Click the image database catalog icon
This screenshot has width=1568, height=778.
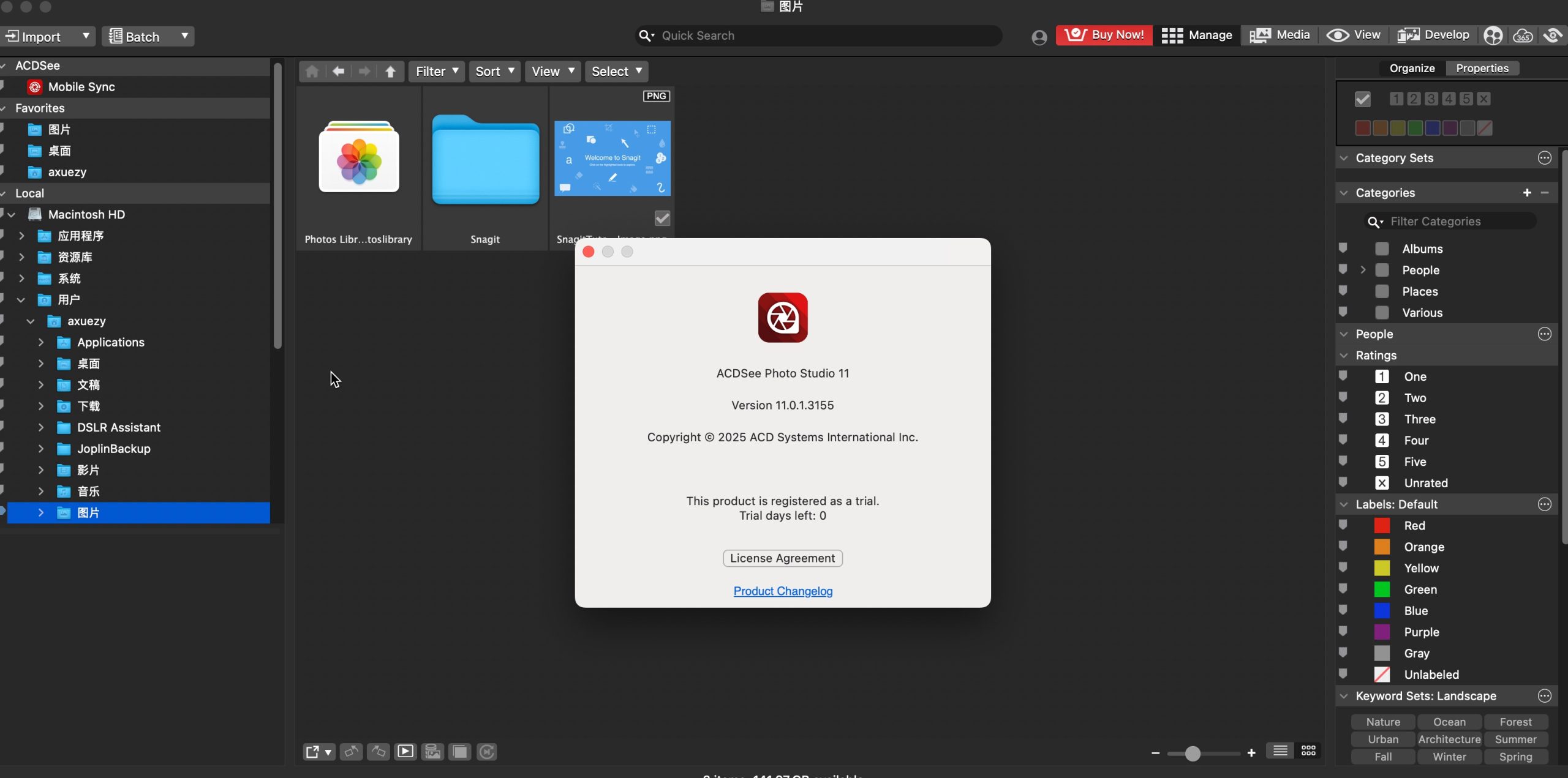tap(432, 752)
